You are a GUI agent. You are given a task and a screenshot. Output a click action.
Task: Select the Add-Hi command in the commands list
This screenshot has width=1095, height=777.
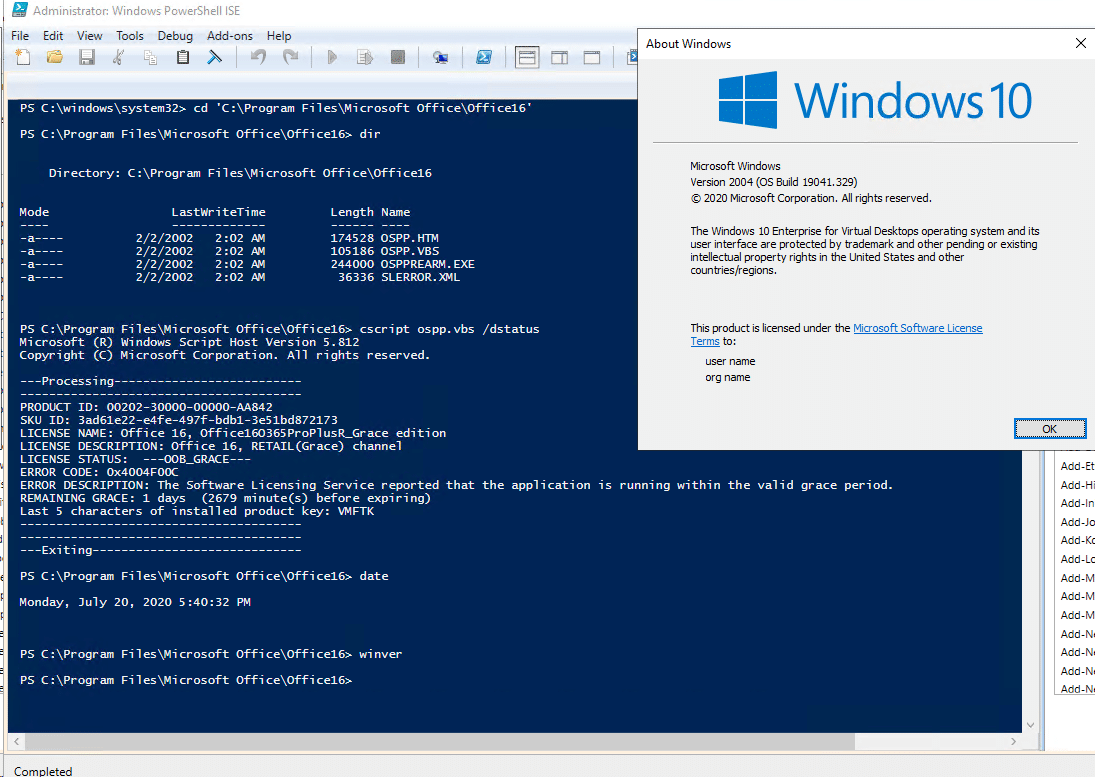pyautogui.click(x=1077, y=484)
